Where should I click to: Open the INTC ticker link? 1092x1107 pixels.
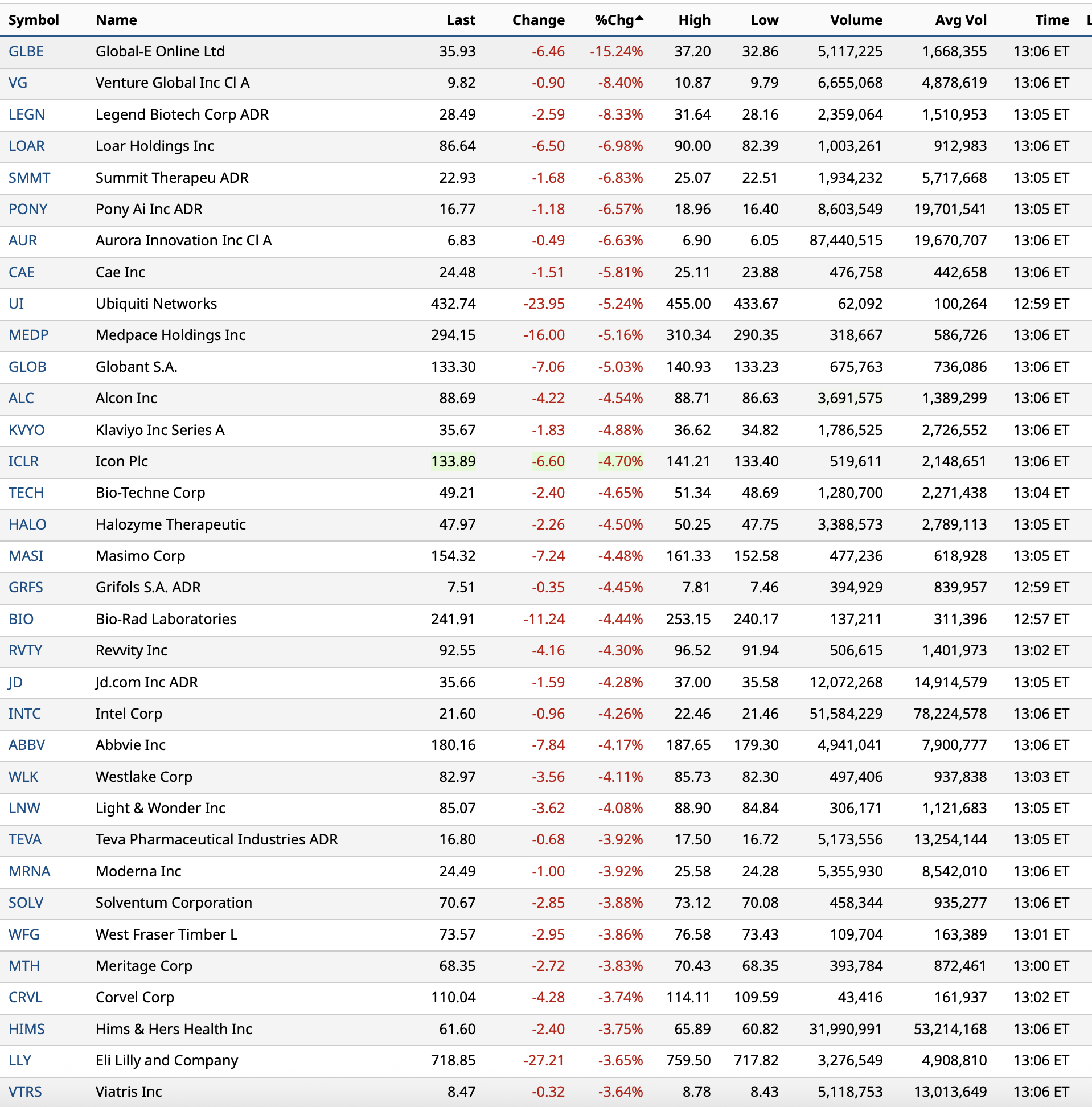point(24,714)
